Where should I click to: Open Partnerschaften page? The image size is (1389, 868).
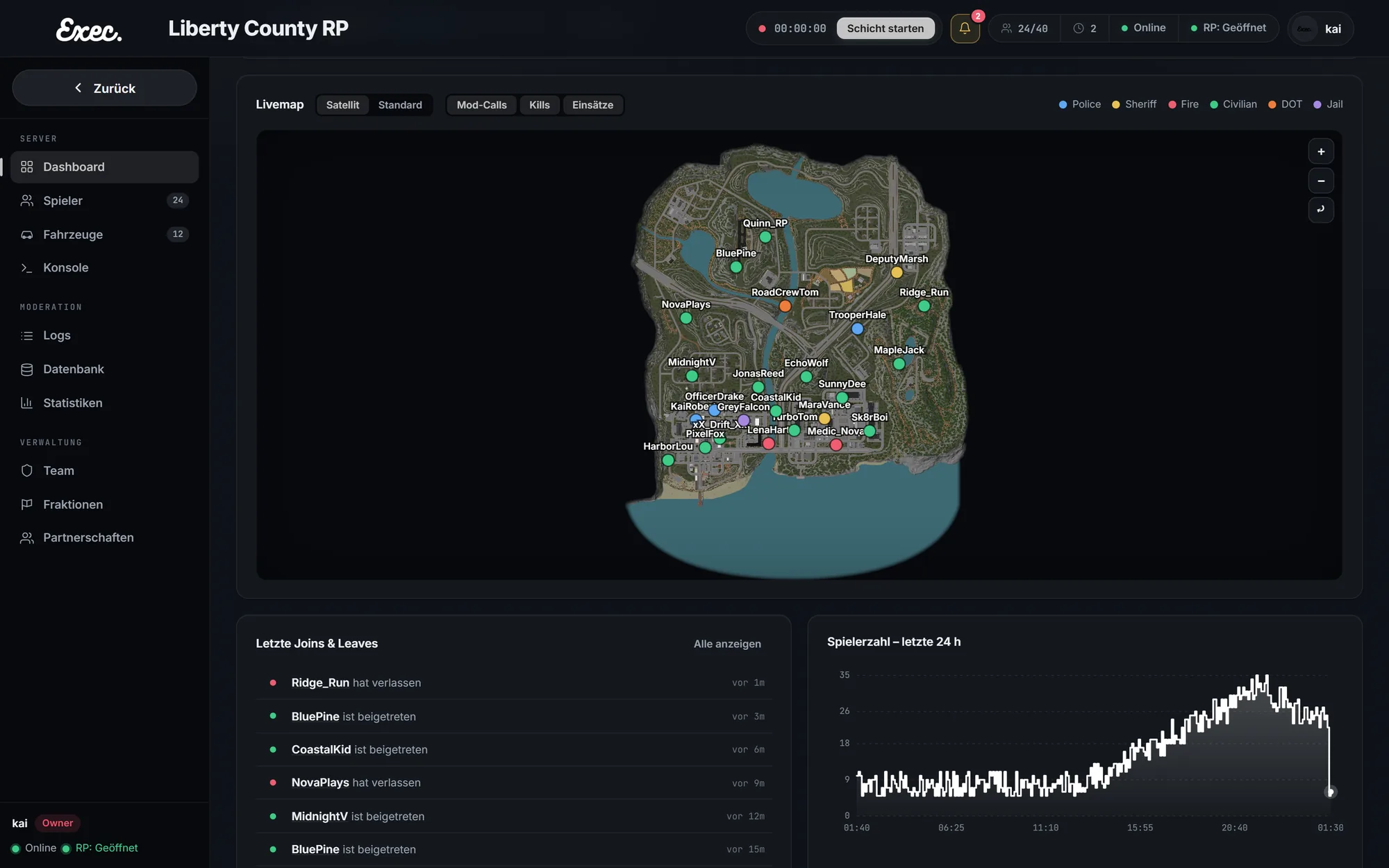[104, 537]
